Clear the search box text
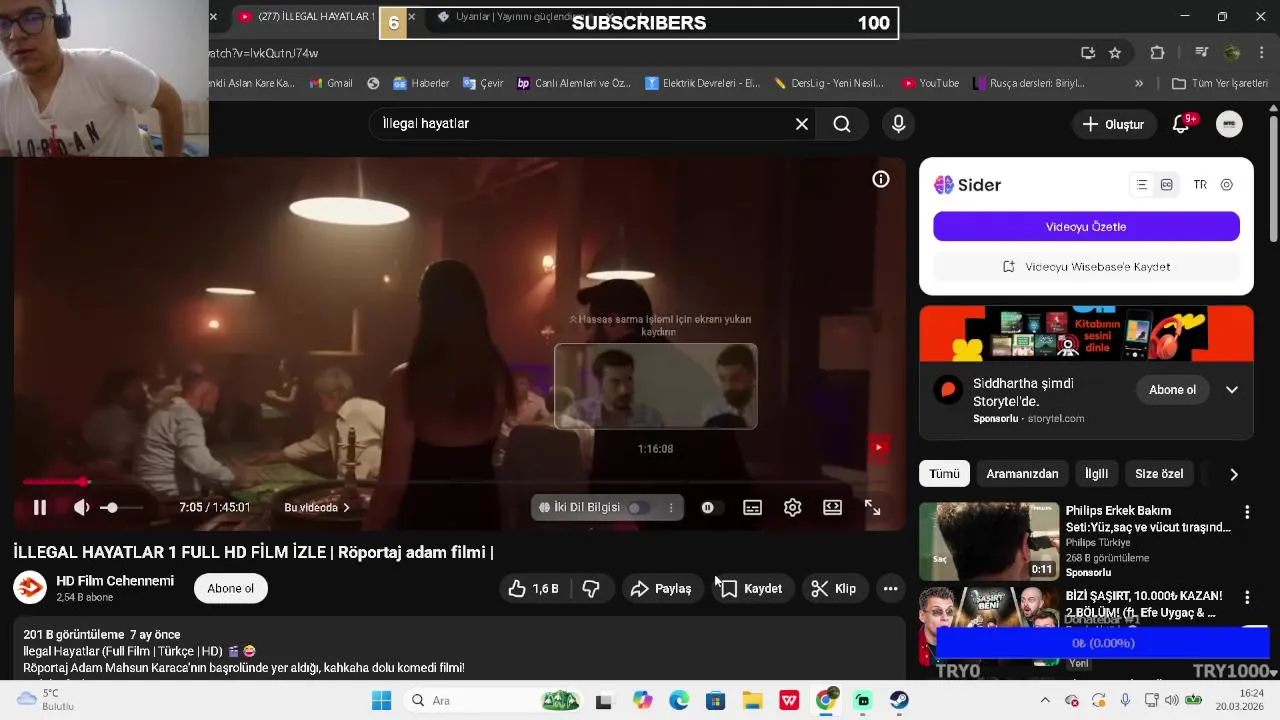1280x720 pixels. pos(802,124)
